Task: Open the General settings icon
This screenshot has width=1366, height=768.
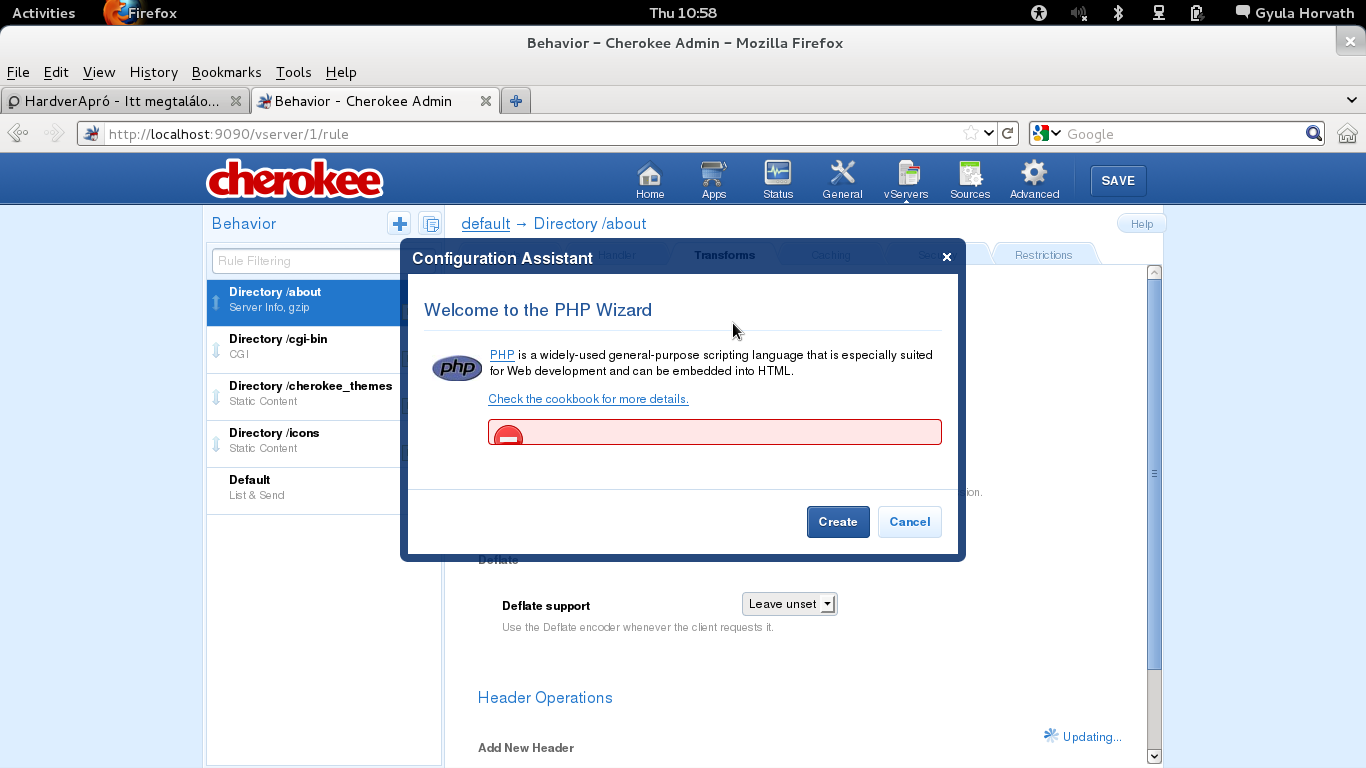Action: 842,180
